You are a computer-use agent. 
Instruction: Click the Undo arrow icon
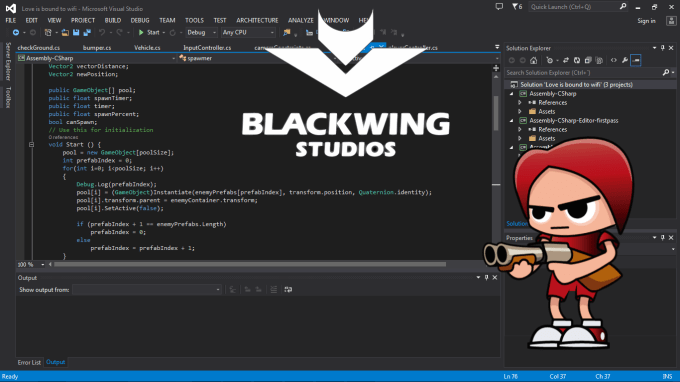point(102,33)
